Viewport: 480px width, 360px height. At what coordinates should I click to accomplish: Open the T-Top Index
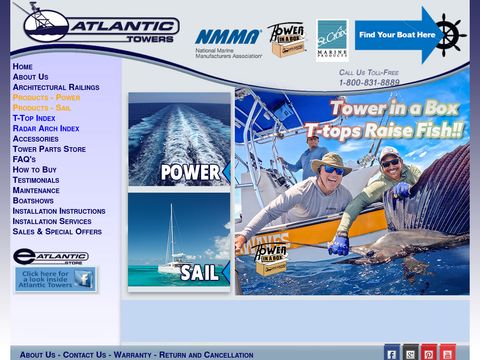click(x=34, y=118)
